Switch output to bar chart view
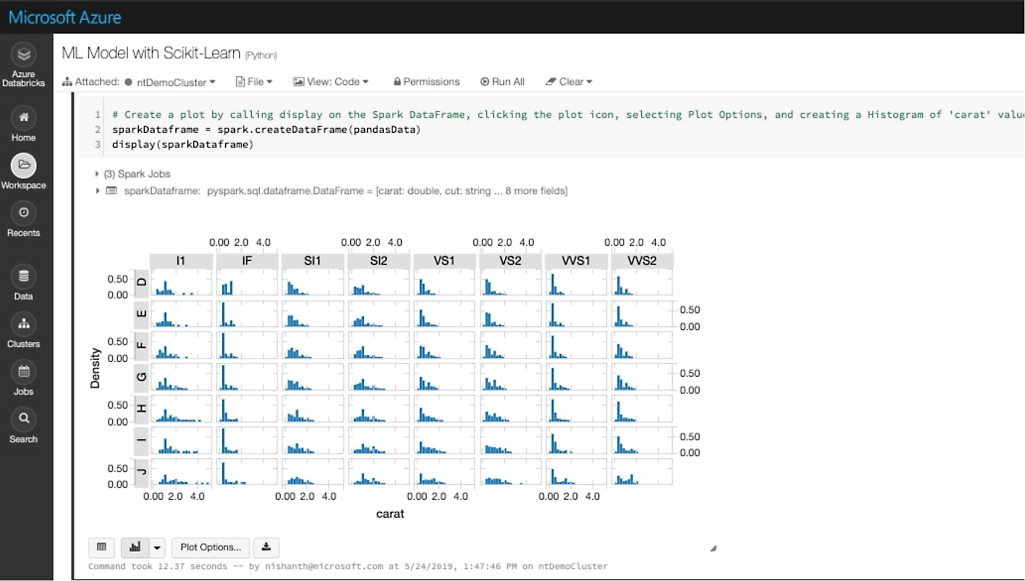 click(x=134, y=547)
